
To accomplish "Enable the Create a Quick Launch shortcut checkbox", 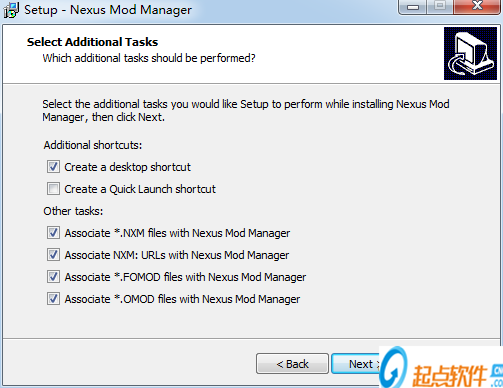I will pyautogui.click(x=53, y=189).
